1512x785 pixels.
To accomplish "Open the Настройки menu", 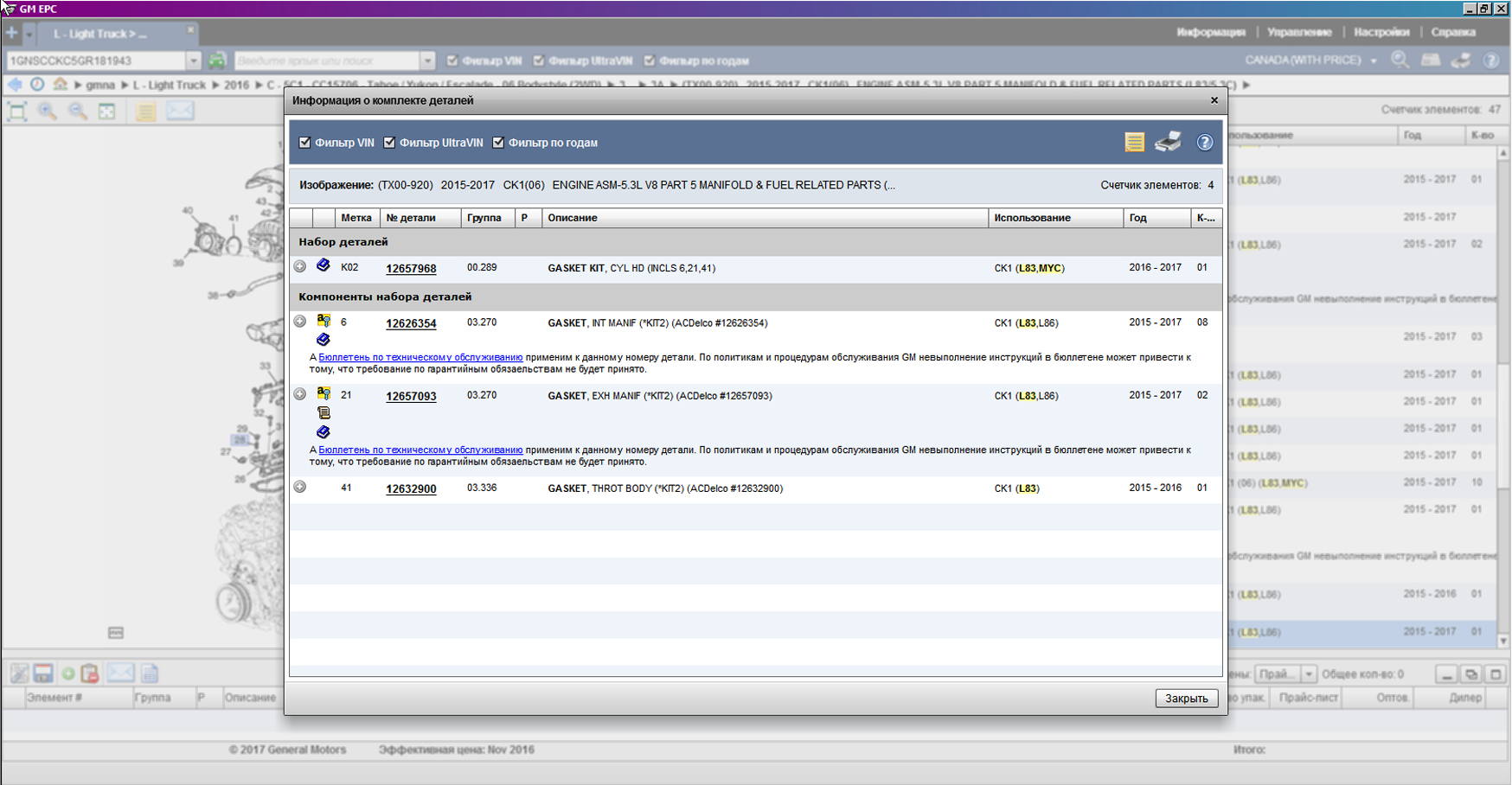I will click(x=1381, y=32).
